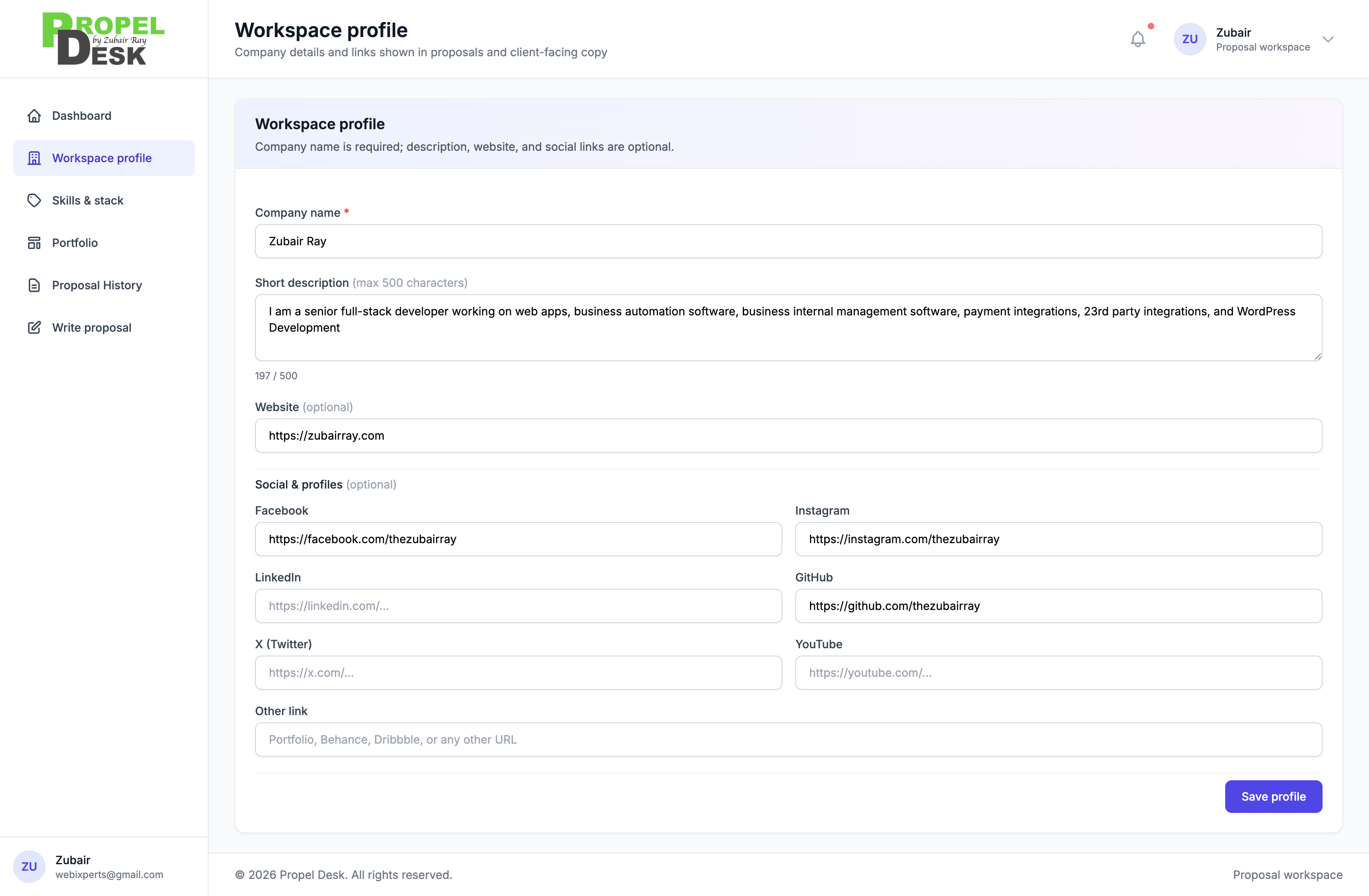Click the ZU avatar at sidebar bottom

point(29,866)
